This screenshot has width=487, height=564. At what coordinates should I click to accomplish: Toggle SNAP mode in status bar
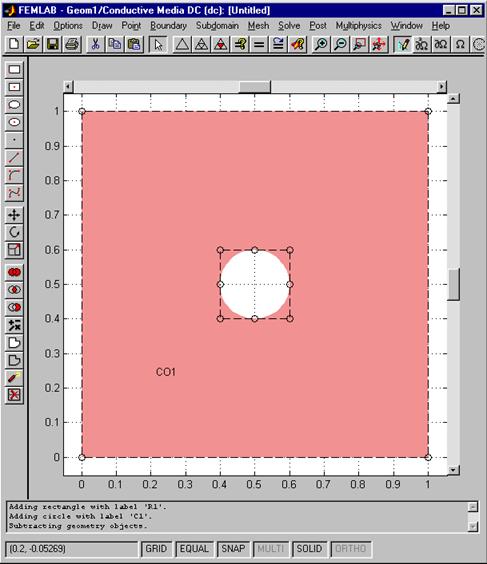233,549
